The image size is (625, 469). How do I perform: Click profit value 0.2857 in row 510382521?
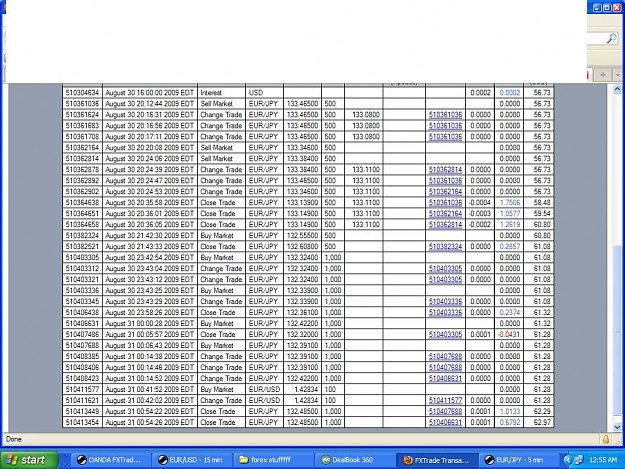510,247
